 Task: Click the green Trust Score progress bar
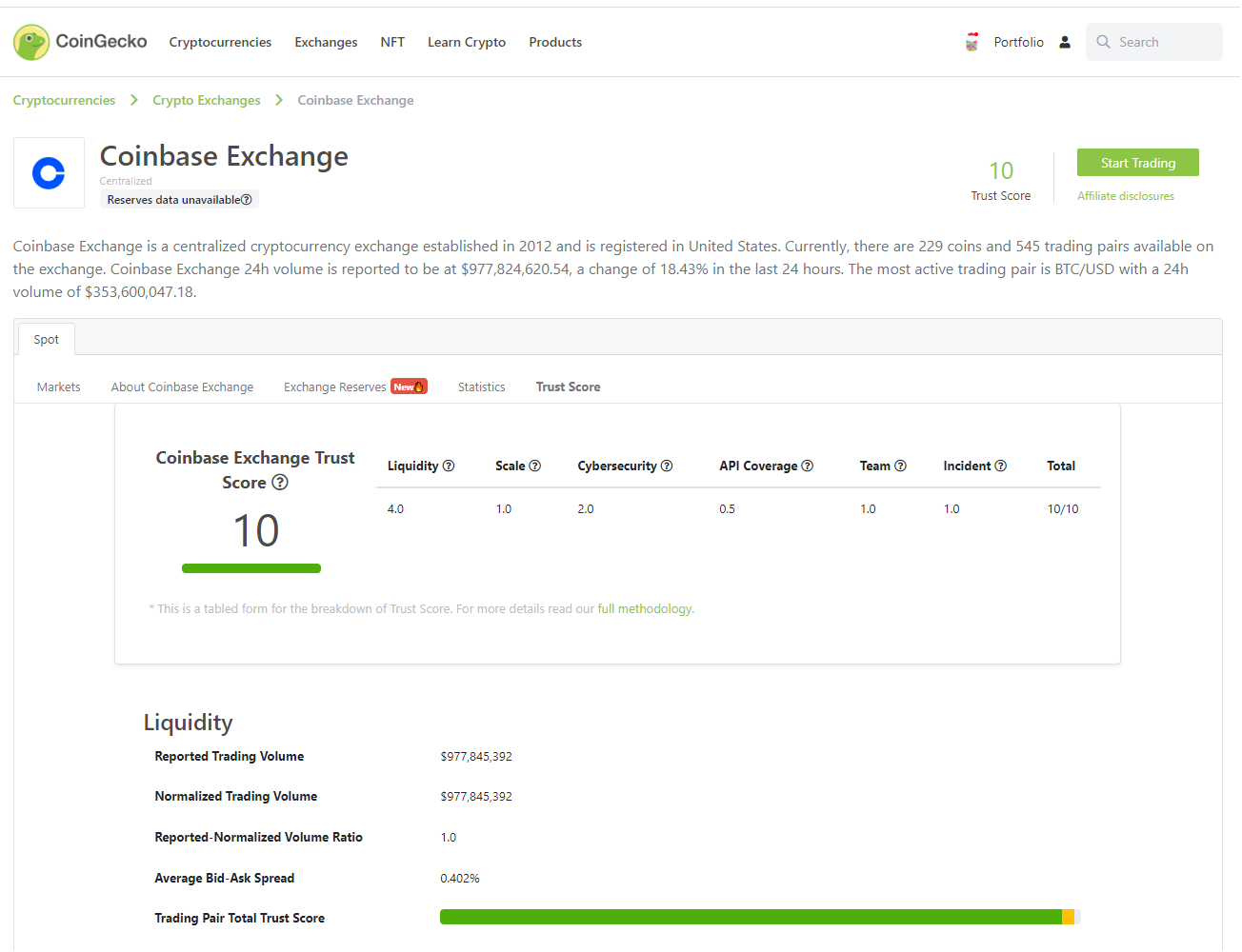pos(251,568)
